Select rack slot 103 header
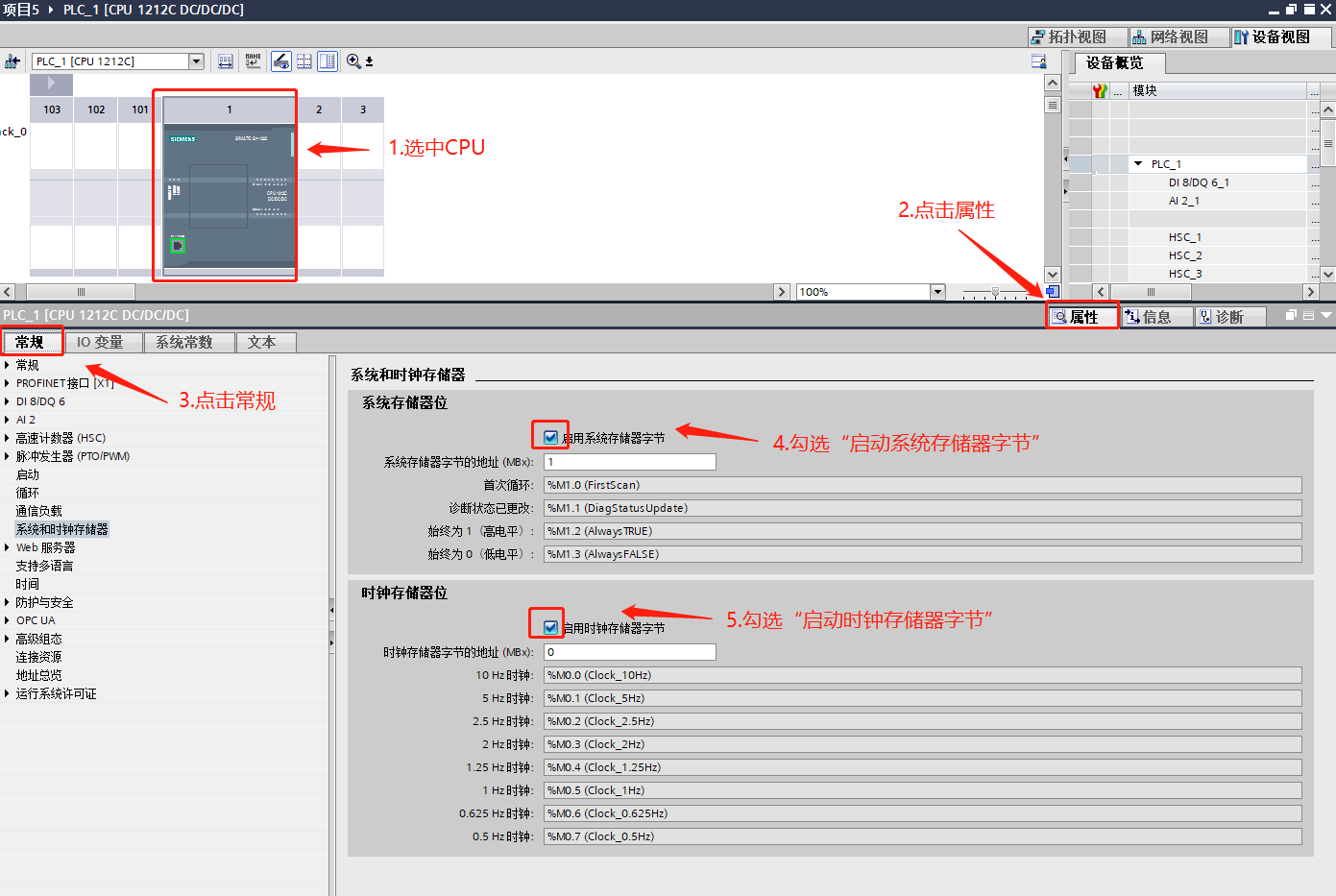This screenshot has height=896, width=1336. click(x=52, y=109)
